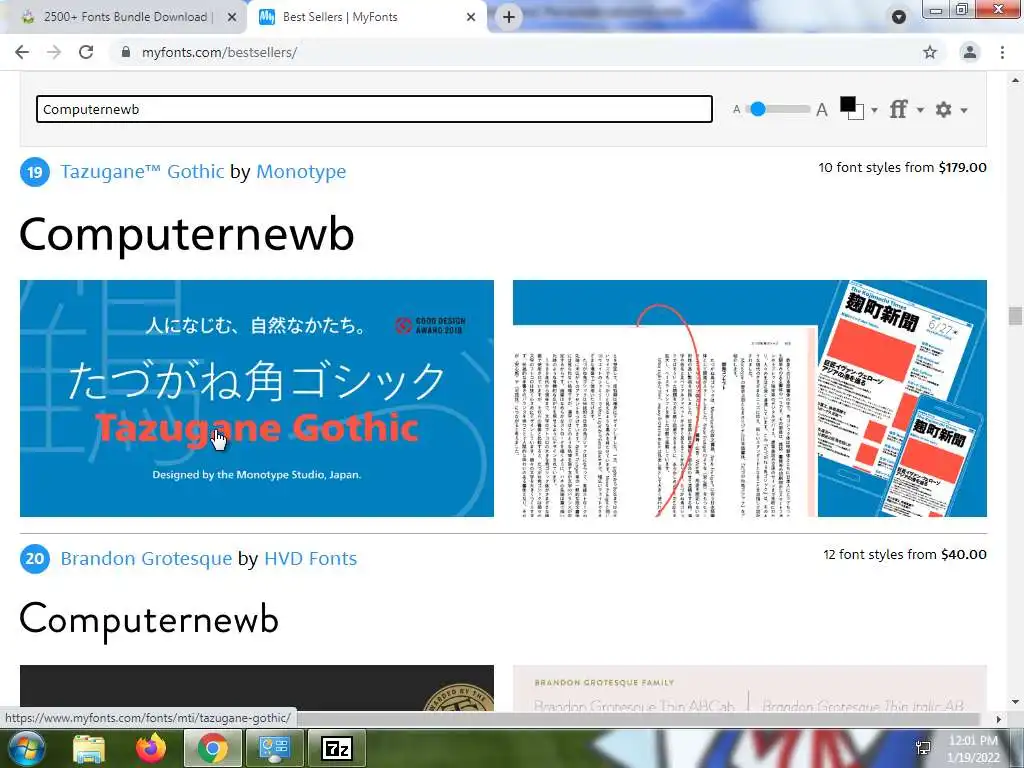Expand the color swatch dropdown arrow
1024x768 pixels.
click(x=874, y=110)
